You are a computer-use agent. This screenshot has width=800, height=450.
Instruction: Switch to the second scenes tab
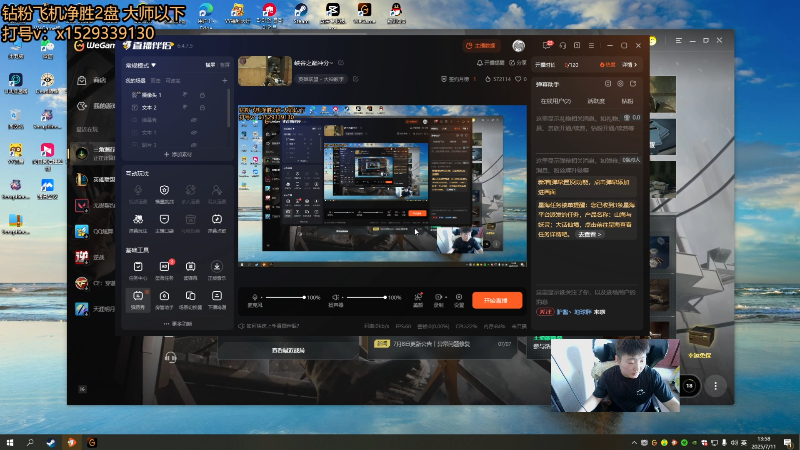pyautogui.click(x=156, y=81)
